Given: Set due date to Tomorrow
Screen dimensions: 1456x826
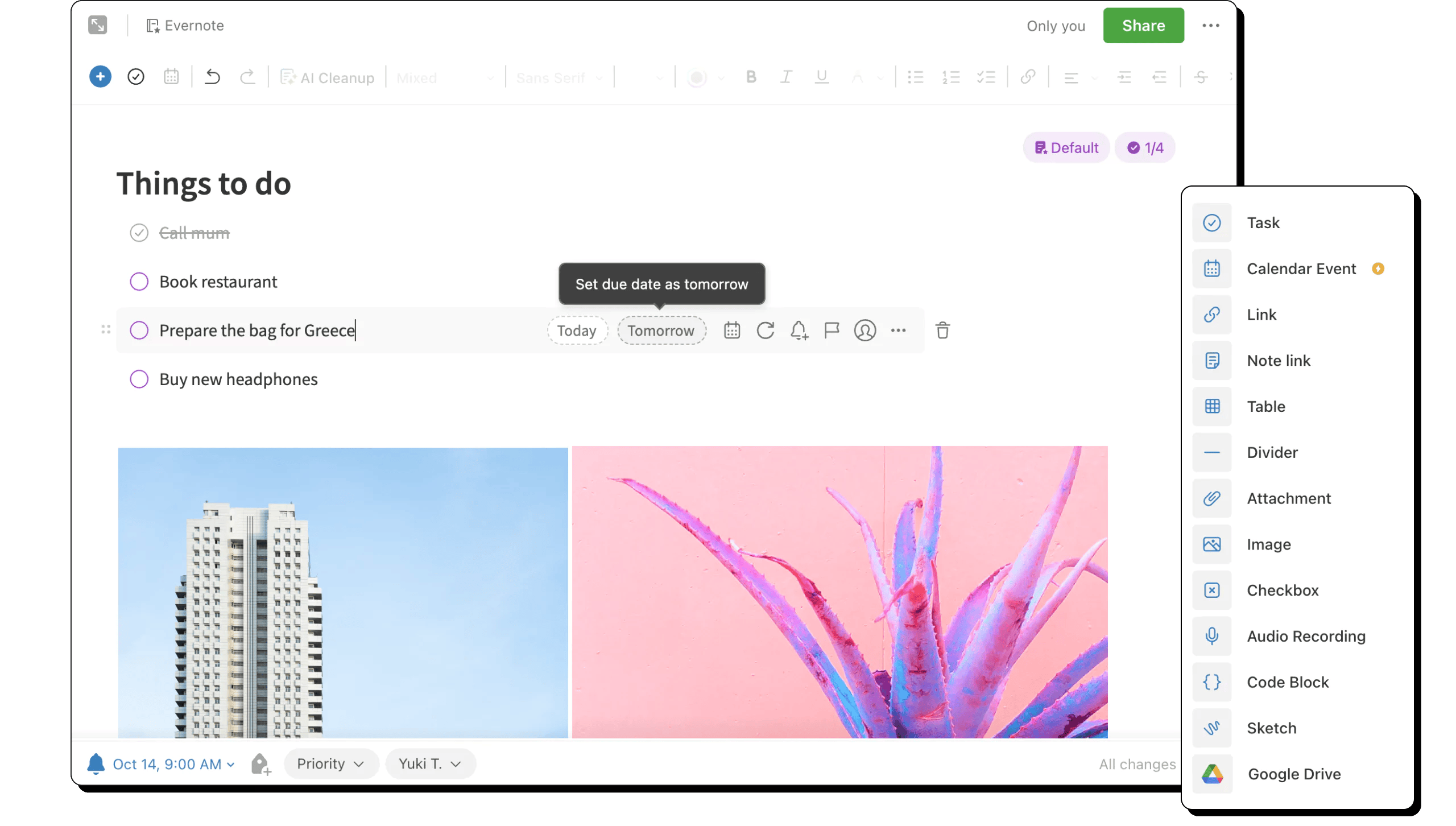Looking at the screenshot, I should [x=661, y=330].
